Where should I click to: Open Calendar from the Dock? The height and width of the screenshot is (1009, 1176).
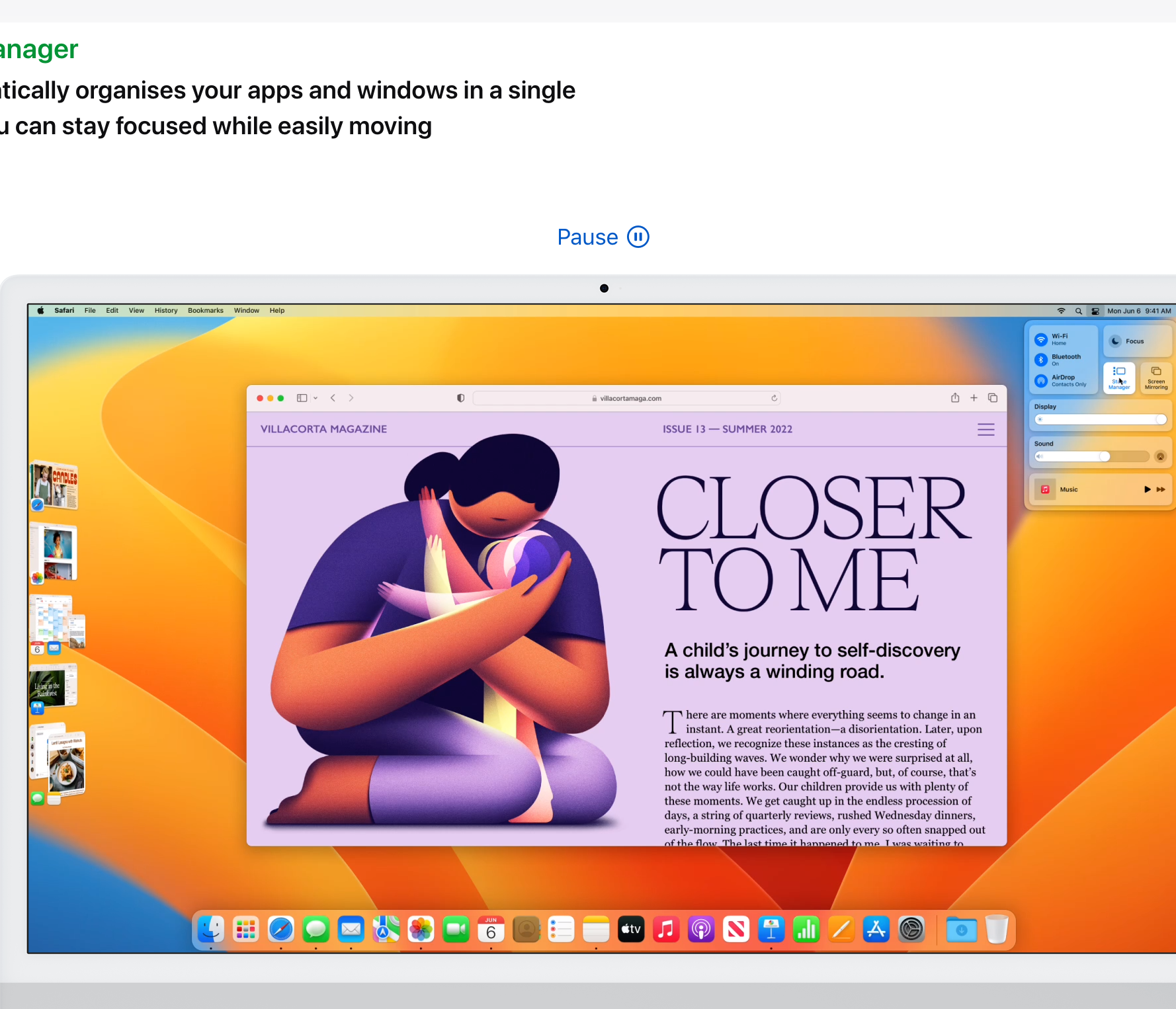[491, 930]
